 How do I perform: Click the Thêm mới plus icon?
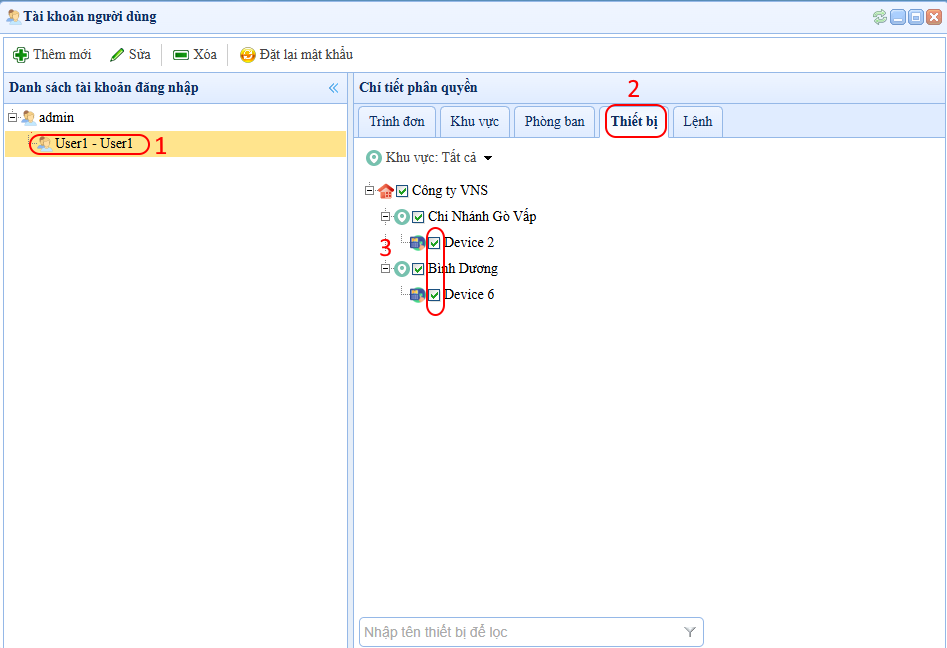(x=20, y=55)
